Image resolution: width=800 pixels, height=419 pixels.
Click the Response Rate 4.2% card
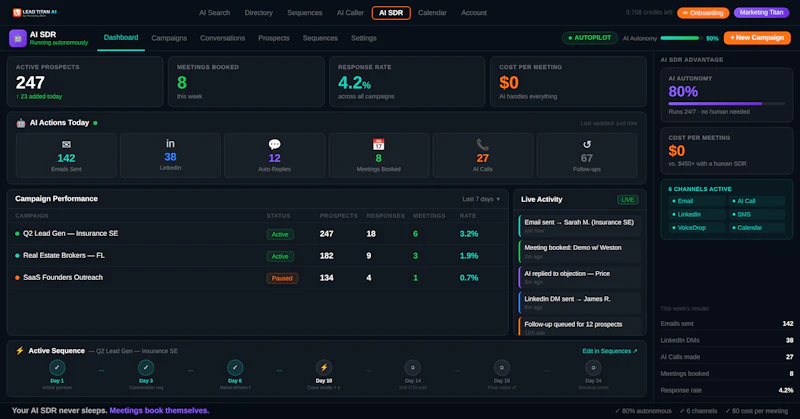point(407,82)
